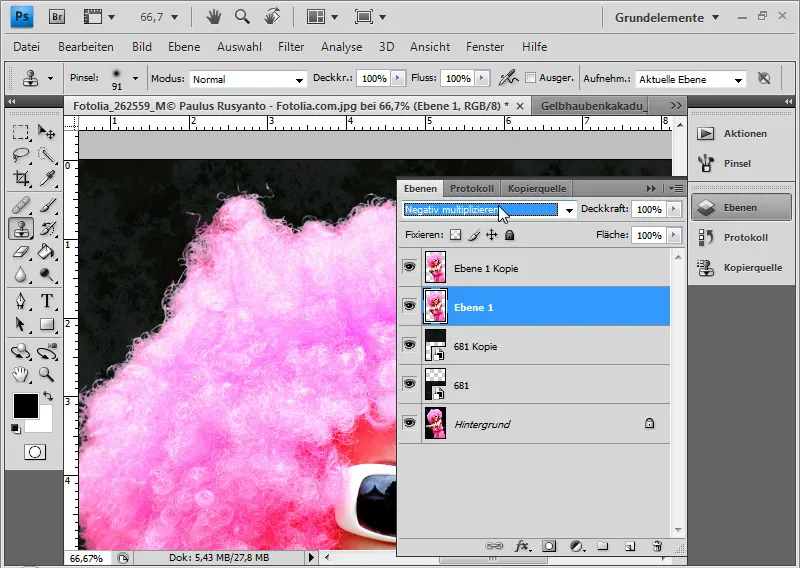Select the Paint Bucket tool
The width and height of the screenshot is (800, 568).
point(46,252)
